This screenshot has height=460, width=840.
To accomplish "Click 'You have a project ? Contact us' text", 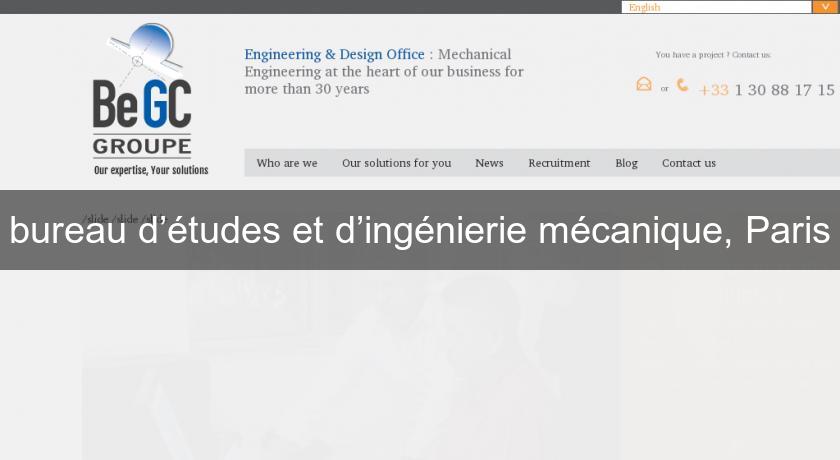I will click(712, 55).
